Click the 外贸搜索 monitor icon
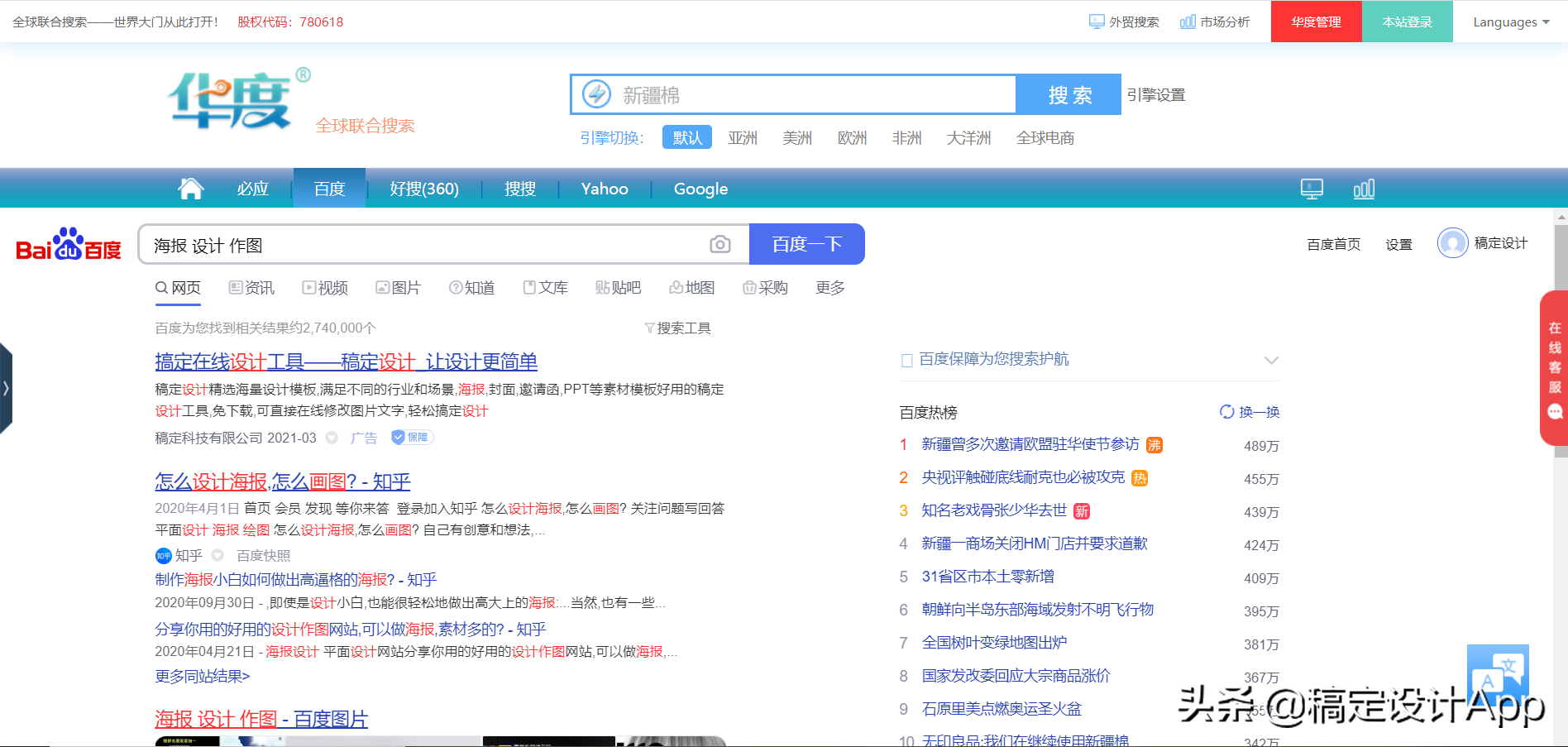This screenshot has height=747, width=1568. (x=1097, y=22)
